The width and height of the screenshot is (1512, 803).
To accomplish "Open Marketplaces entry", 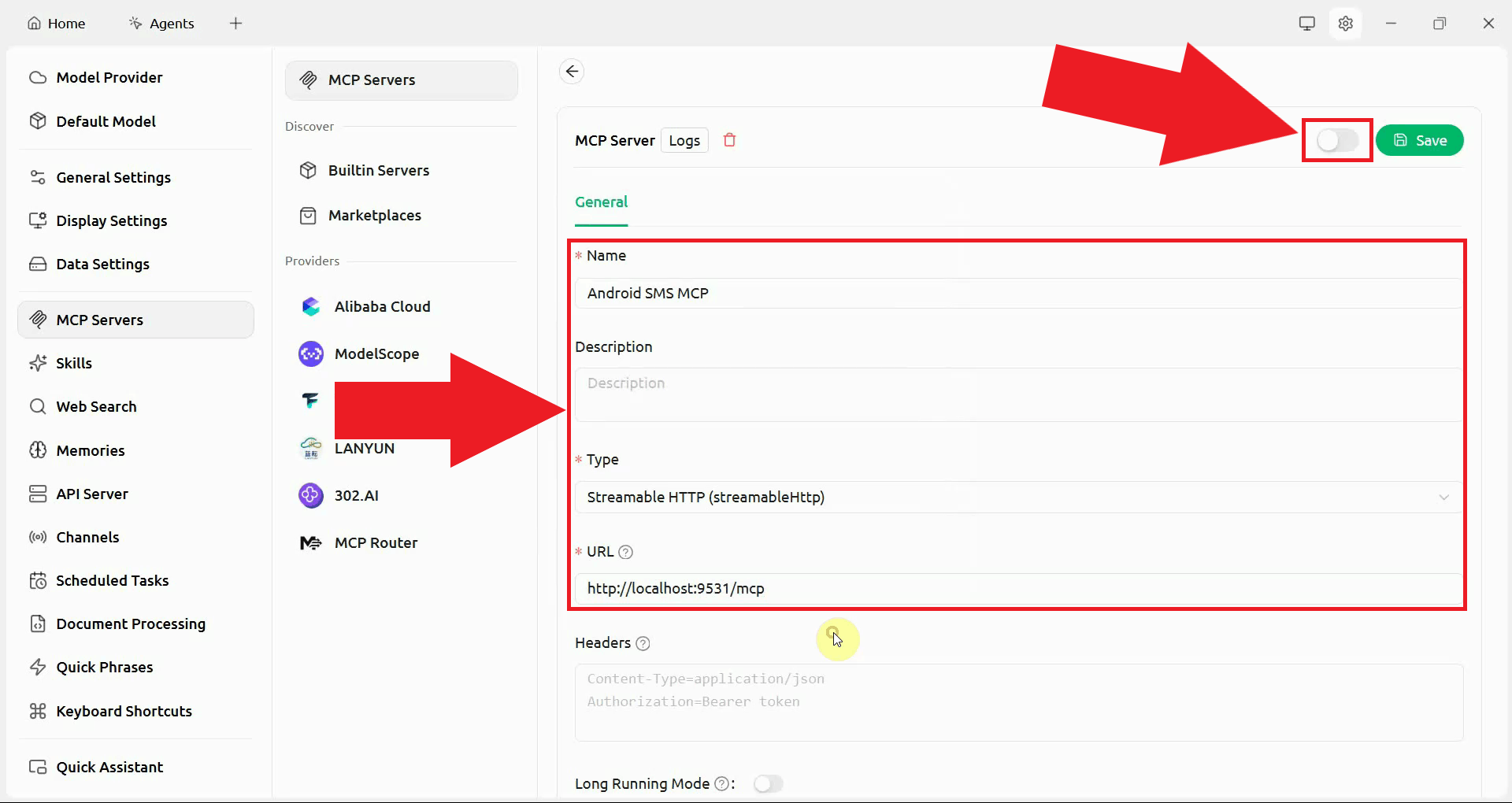I will pyautogui.click(x=402, y=215).
